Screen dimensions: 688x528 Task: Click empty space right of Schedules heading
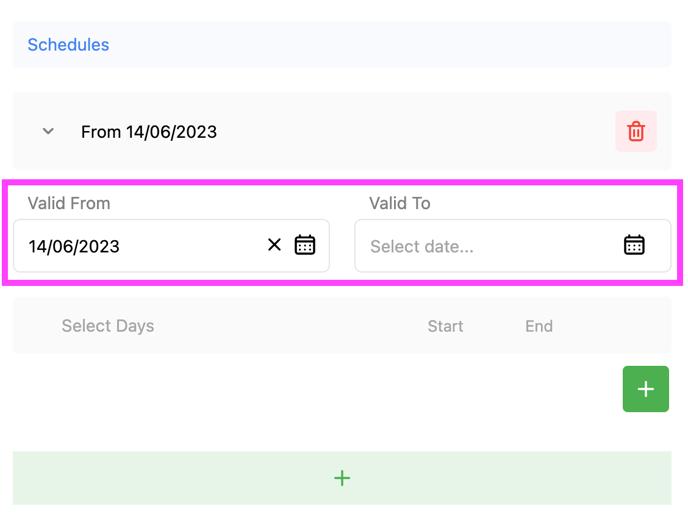(x=400, y=45)
